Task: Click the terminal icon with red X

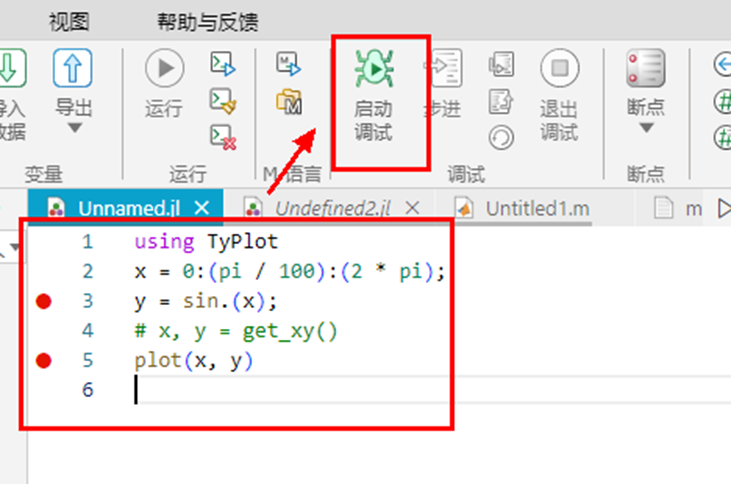Action: 223,138
